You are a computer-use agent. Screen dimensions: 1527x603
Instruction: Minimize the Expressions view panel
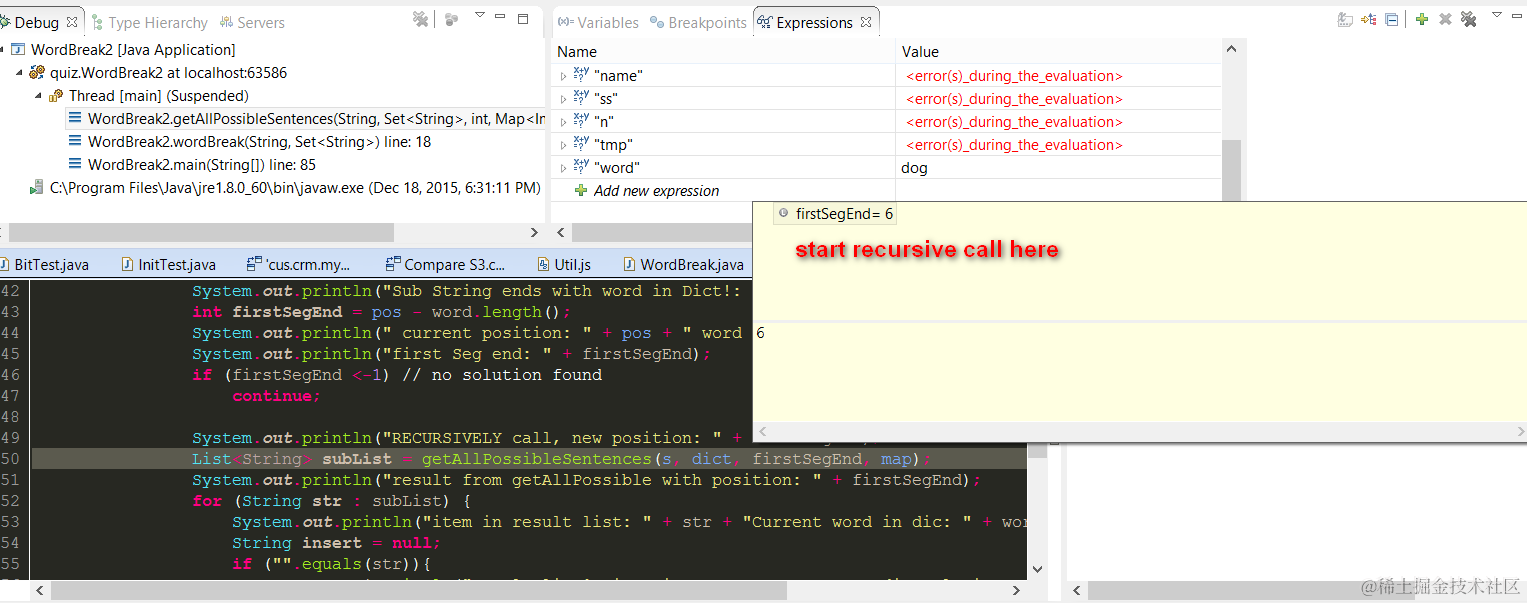point(1518,16)
